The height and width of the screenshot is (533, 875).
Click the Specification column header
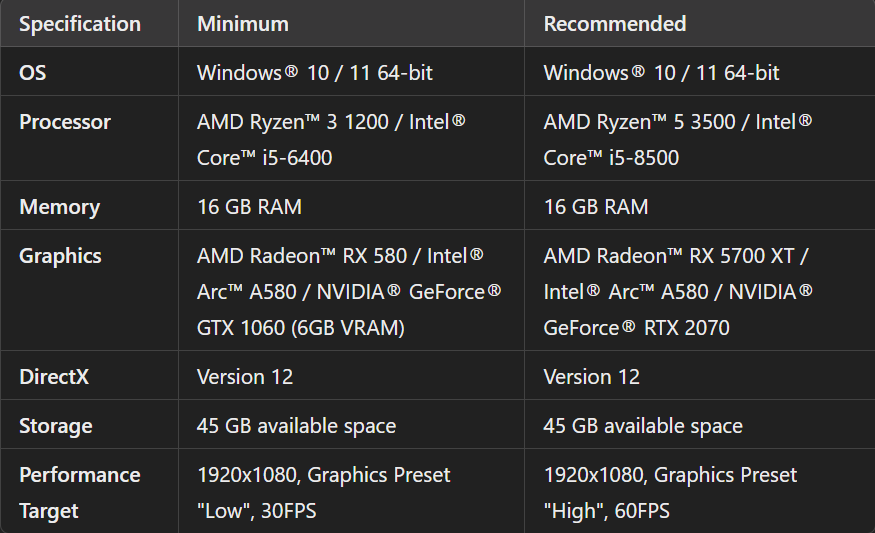(79, 23)
